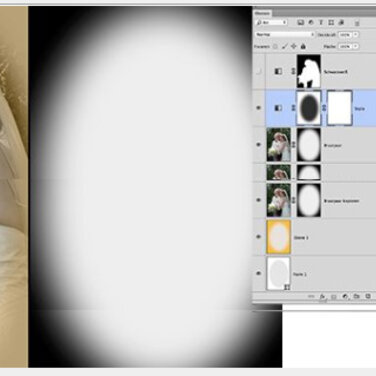Lock layer position with move-cross icon
Screen dimensions: 376x376
coord(294,47)
